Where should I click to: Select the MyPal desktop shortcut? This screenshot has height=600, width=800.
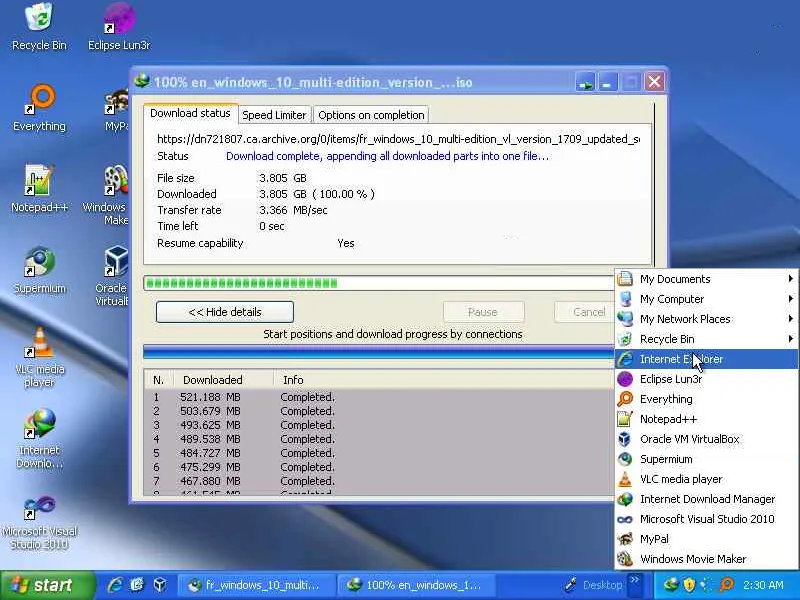point(116,110)
